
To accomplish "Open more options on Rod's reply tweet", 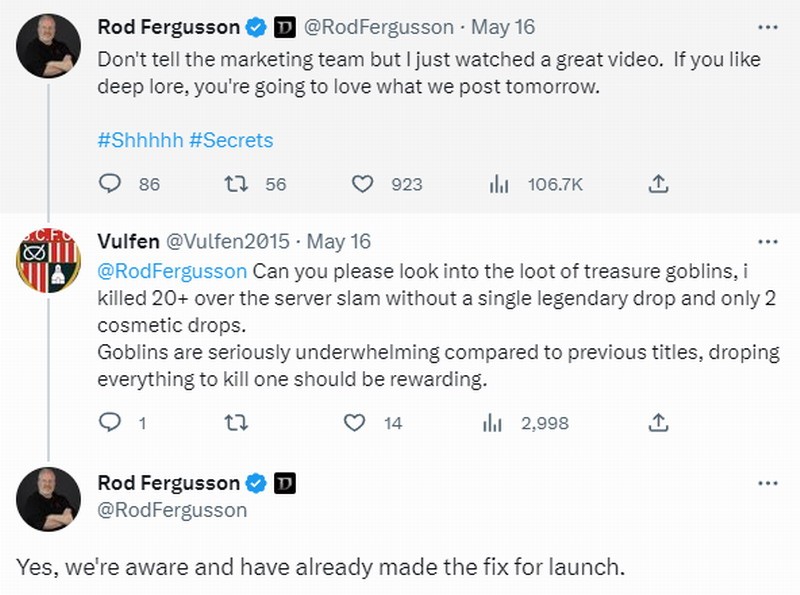I will tap(767, 483).
